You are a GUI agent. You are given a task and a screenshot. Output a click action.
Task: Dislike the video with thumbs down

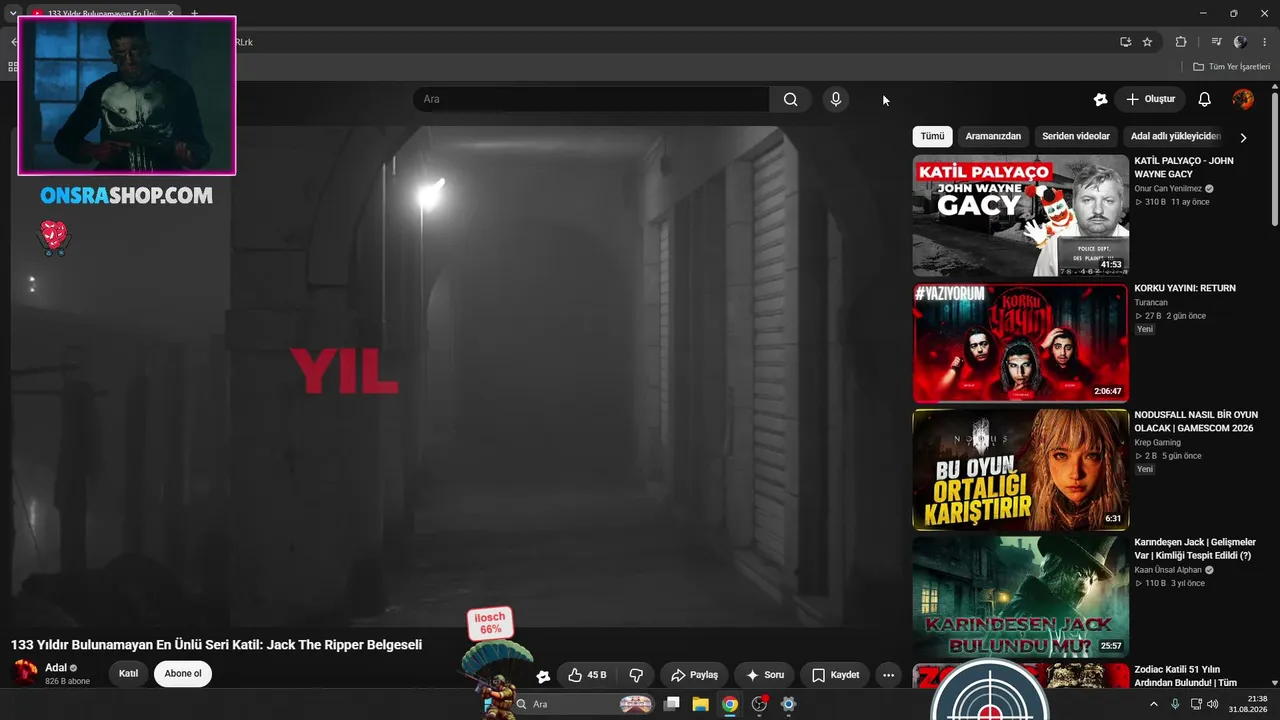tap(636, 675)
